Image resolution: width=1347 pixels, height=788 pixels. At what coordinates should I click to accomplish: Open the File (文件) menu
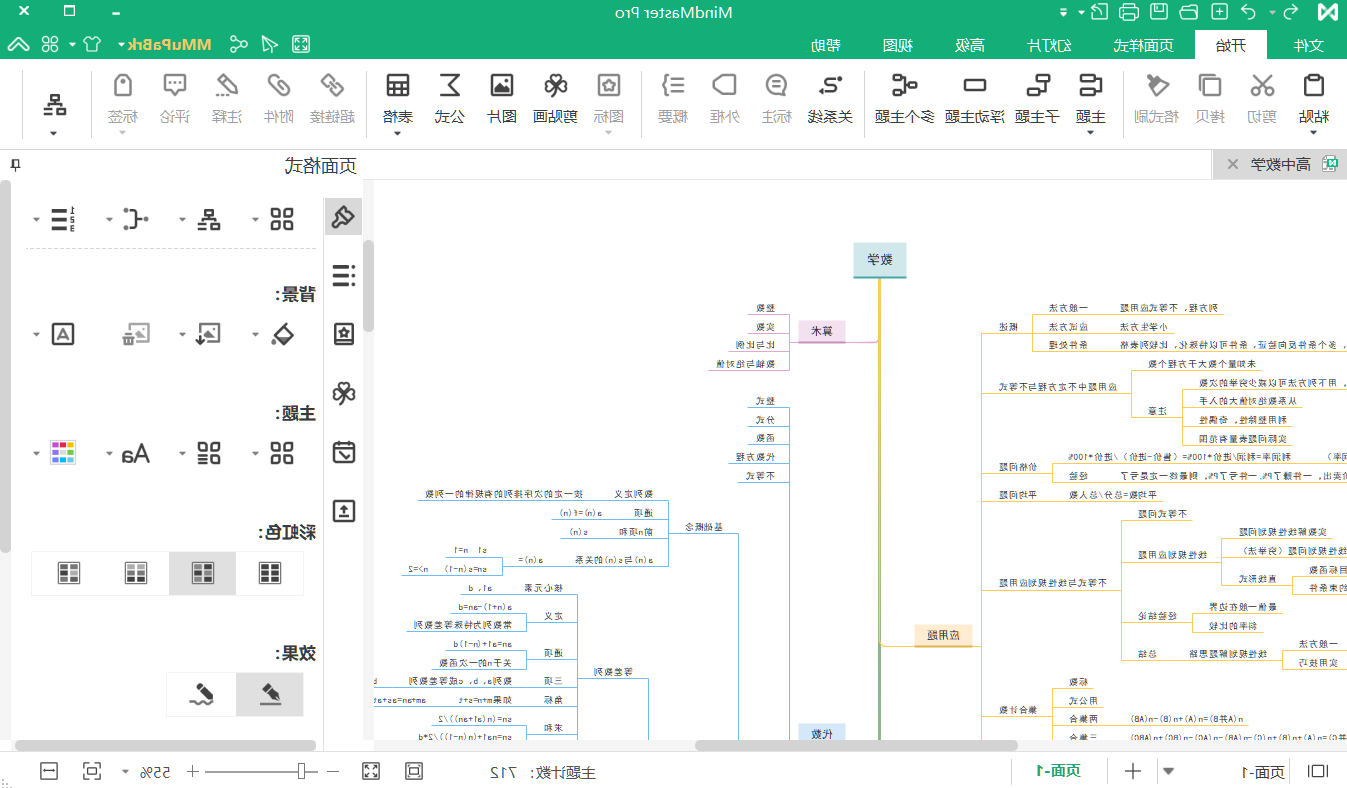(1308, 45)
